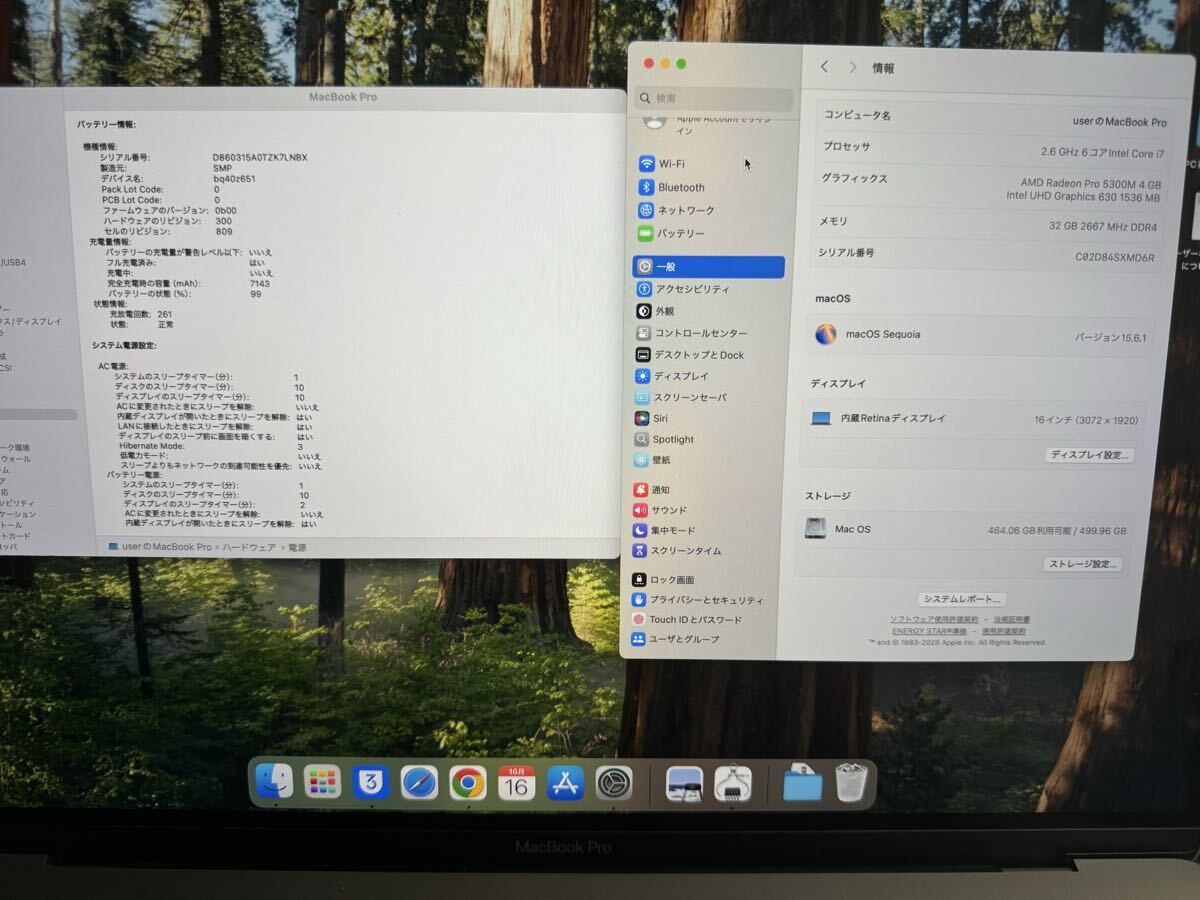
Task: Open Wi-Fi settings in the sidebar
Action: [x=661, y=164]
